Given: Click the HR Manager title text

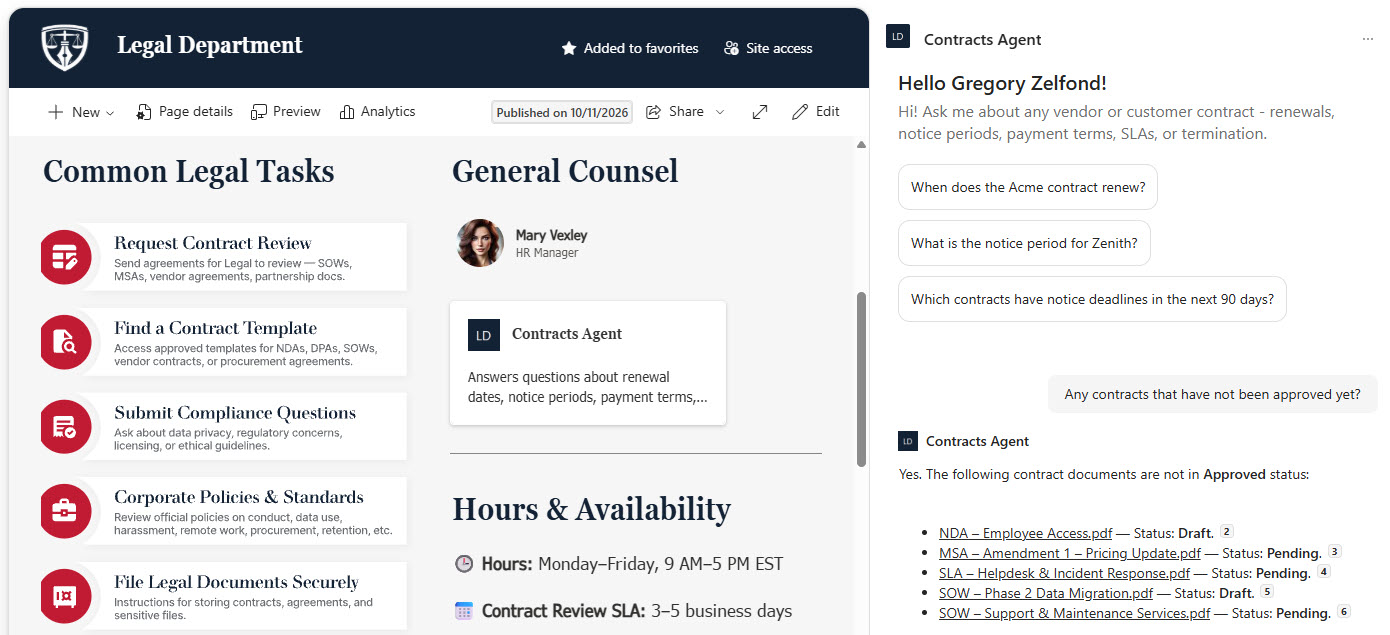Looking at the screenshot, I should (546, 253).
